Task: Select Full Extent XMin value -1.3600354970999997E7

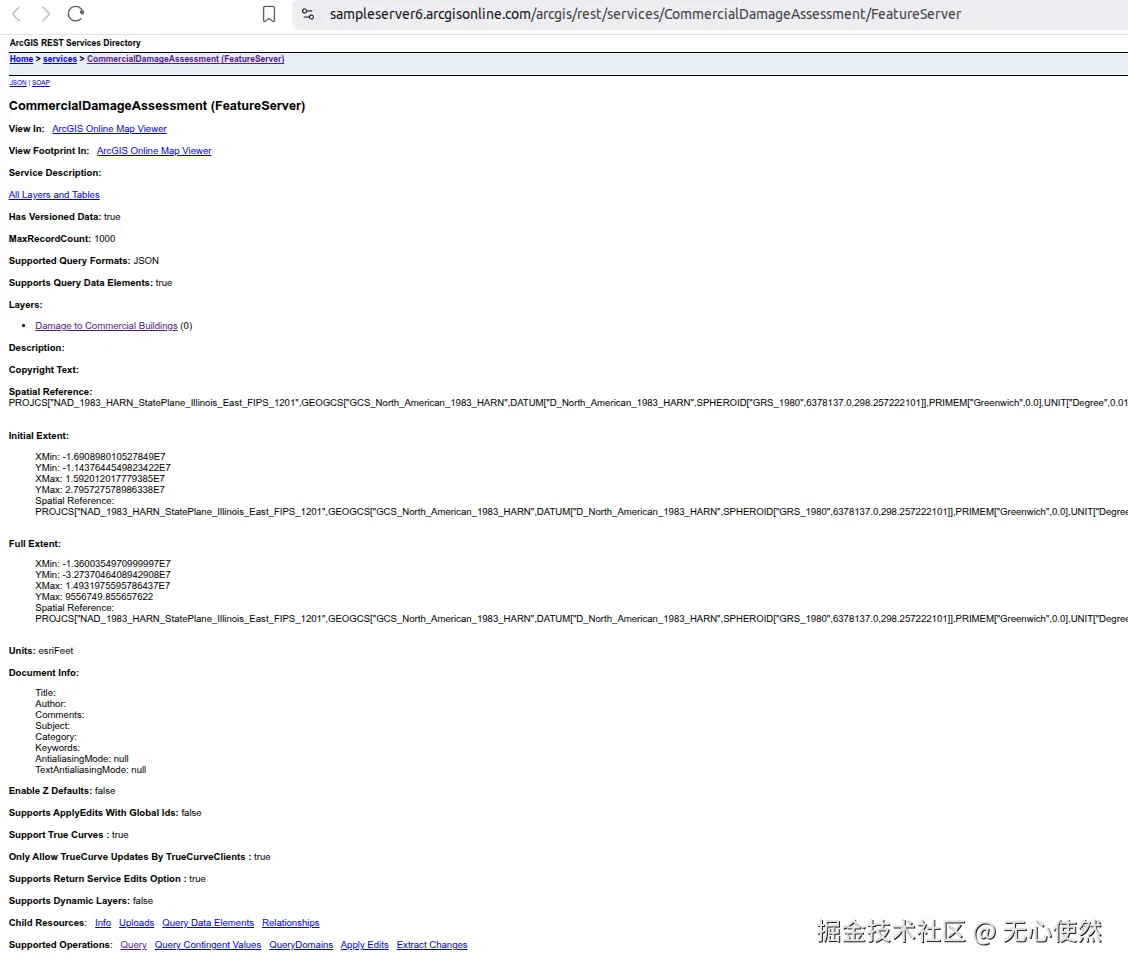Action: pyautogui.click(x=117, y=564)
